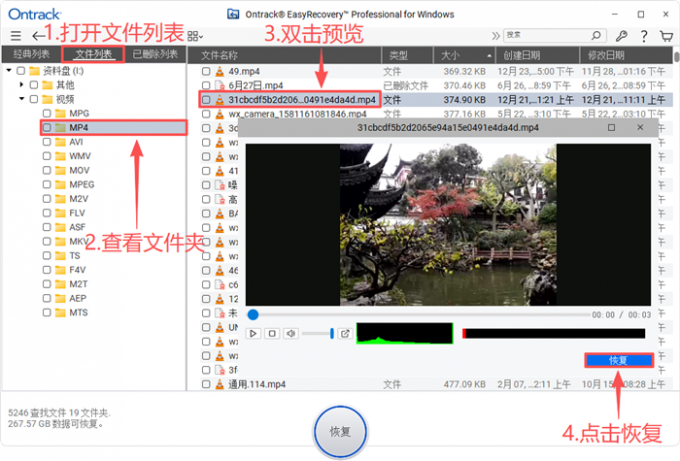Image resolution: width=680 pixels, height=461 pixels.
Task: Check the AVI folder checkbox
Action: [47, 142]
